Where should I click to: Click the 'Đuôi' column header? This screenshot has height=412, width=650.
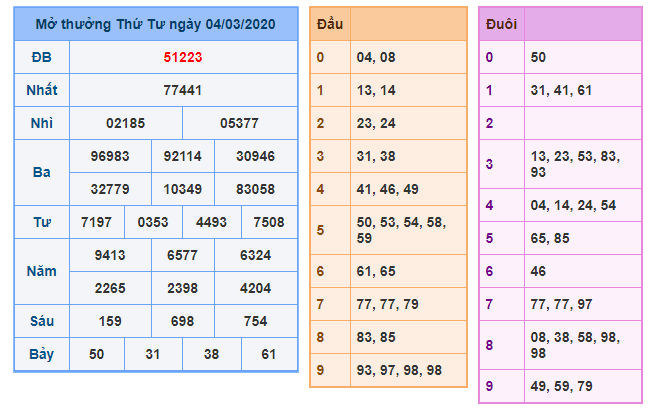coord(501,24)
